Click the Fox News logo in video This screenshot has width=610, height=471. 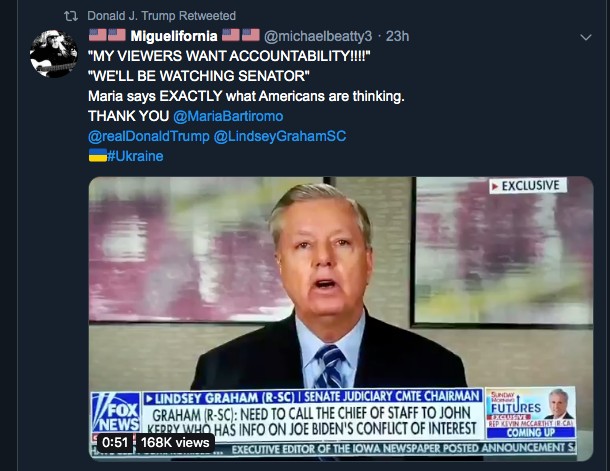click(116, 412)
